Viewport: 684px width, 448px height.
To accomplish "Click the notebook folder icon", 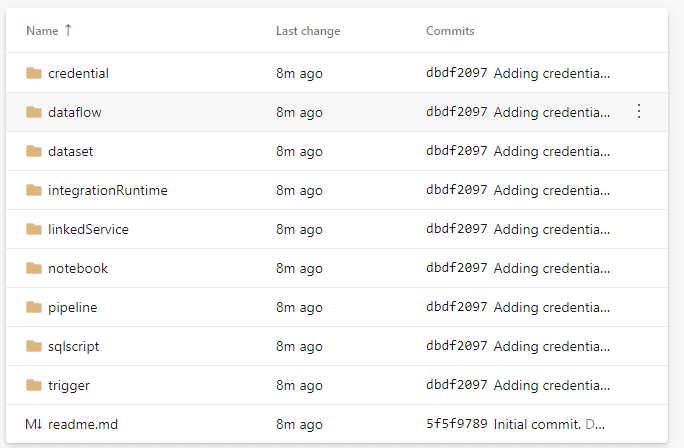I will (34, 268).
